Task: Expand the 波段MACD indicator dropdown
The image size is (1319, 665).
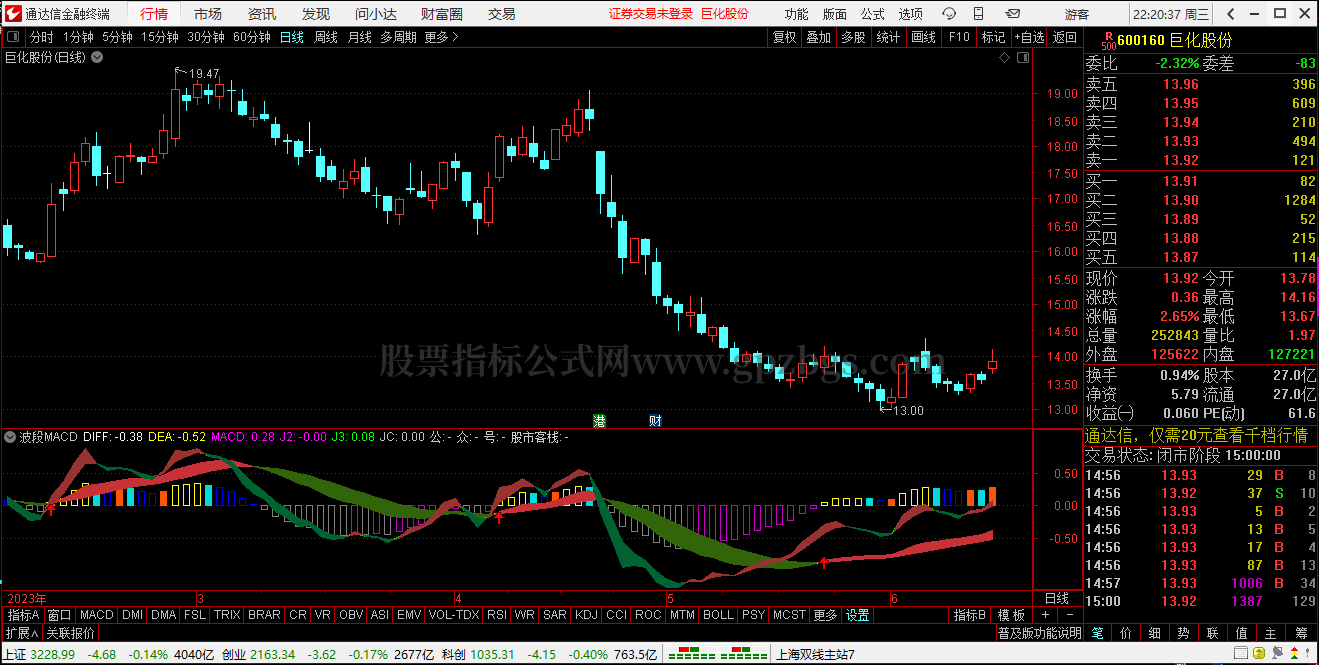Action: 11,437
